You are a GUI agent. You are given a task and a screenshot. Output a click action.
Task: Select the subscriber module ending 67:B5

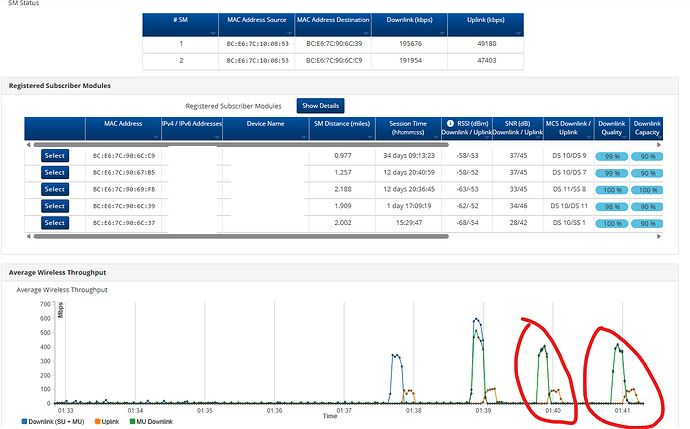click(54, 172)
